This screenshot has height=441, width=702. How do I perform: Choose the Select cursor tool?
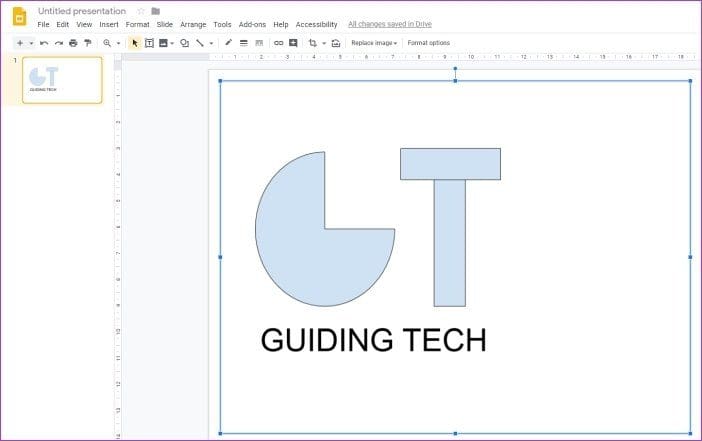135,43
